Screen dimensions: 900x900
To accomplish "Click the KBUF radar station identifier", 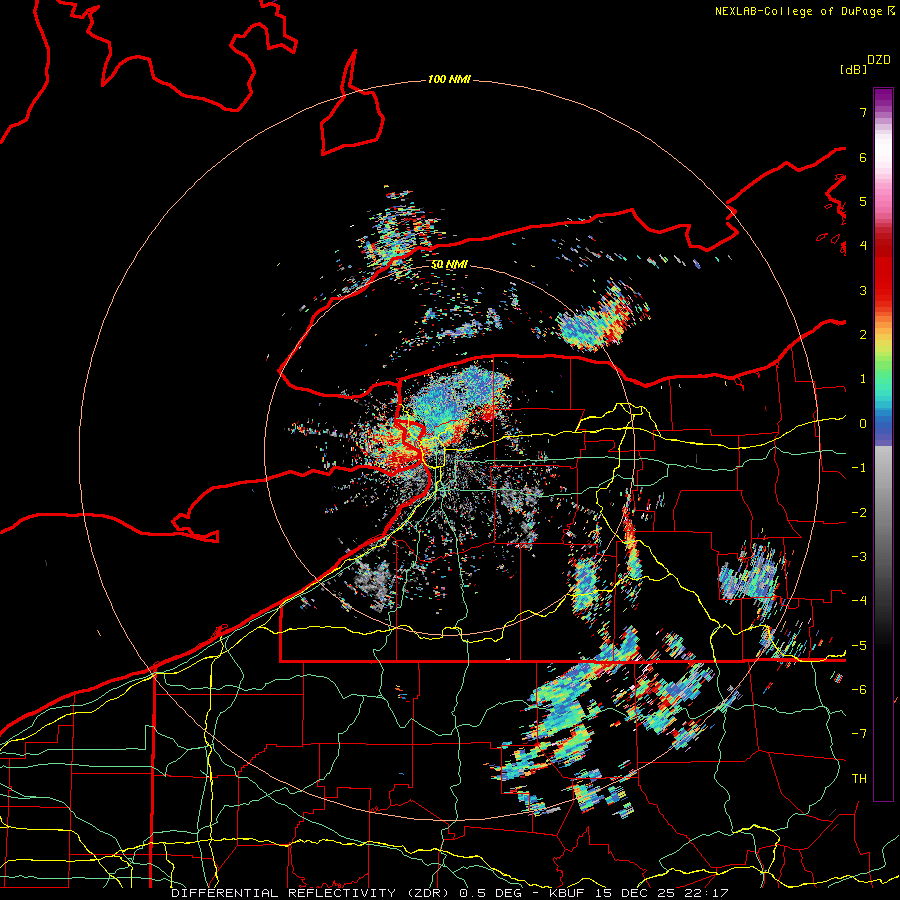I will tap(566, 893).
